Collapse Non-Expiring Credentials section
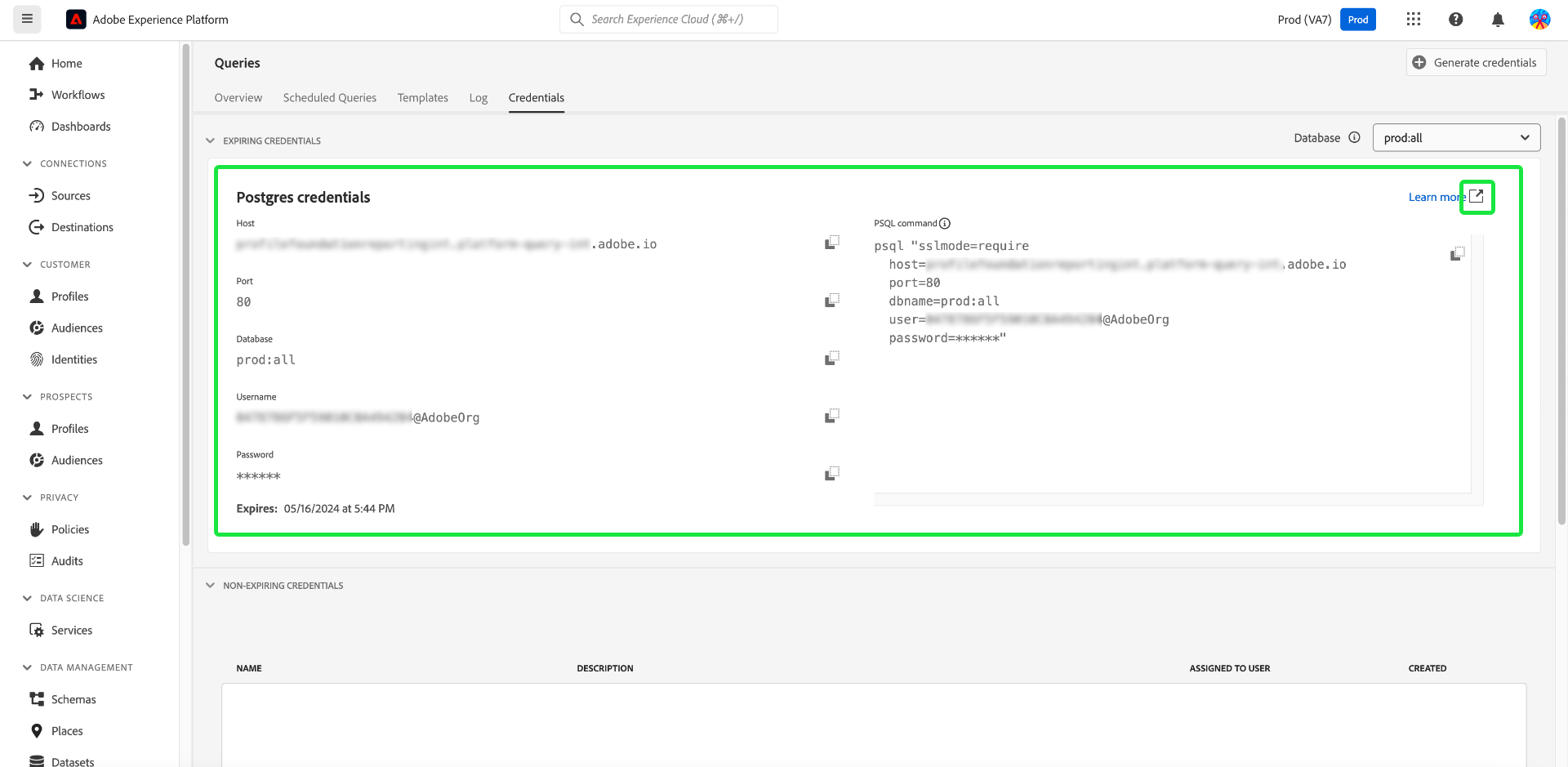Screen dimensions: 1568x767 click(x=210, y=586)
